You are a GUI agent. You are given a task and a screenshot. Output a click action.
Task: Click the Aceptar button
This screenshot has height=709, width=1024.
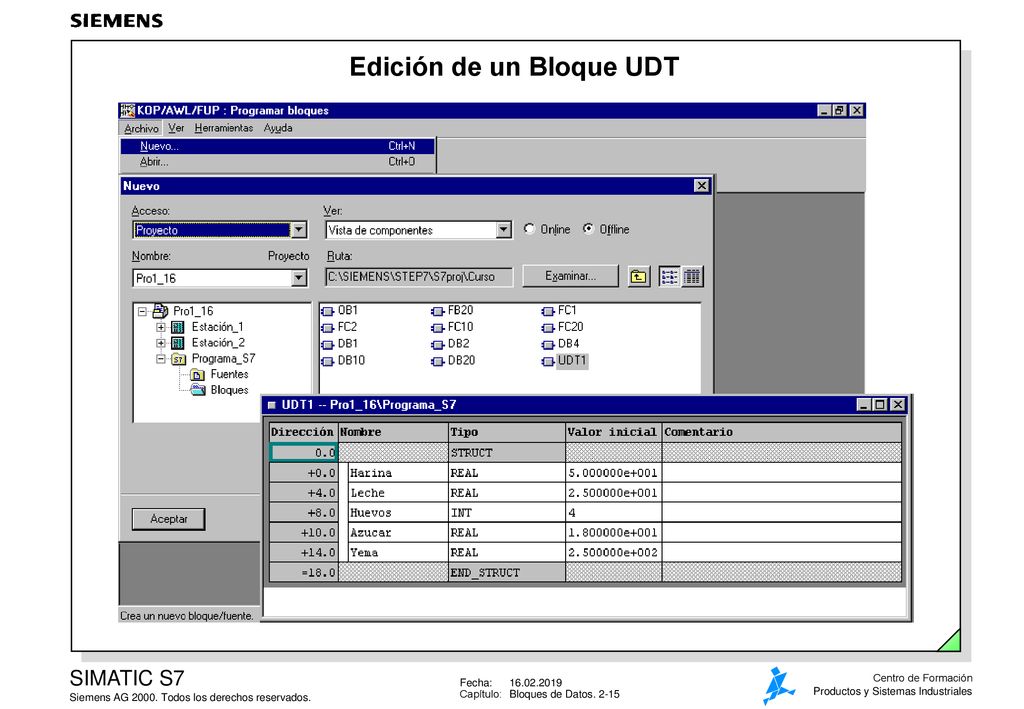coord(168,519)
